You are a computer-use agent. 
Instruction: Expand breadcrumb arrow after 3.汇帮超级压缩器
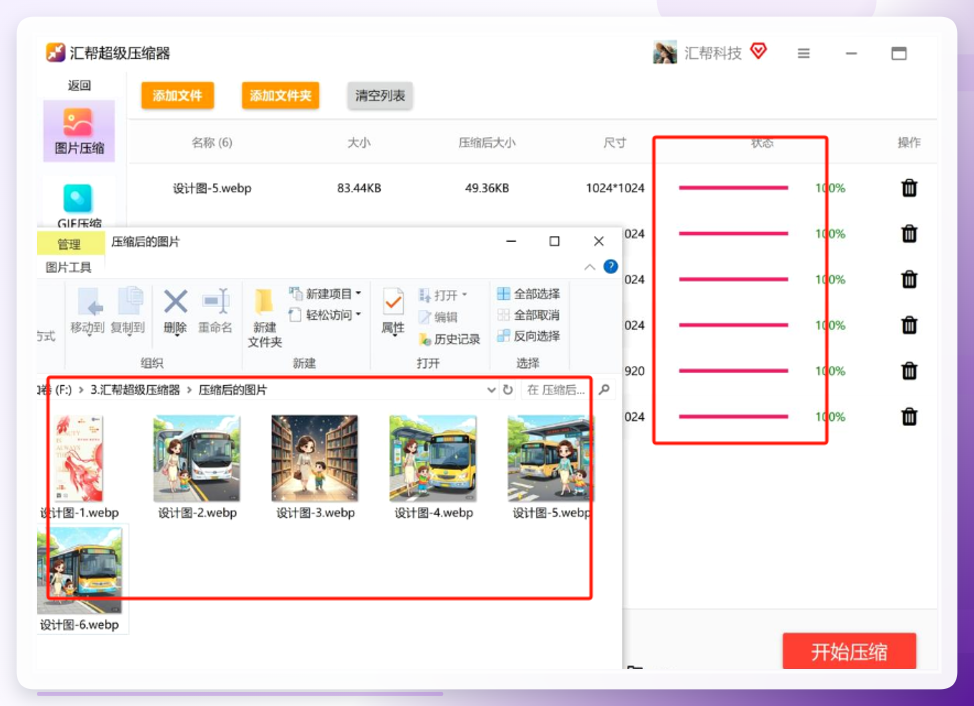pos(189,390)
